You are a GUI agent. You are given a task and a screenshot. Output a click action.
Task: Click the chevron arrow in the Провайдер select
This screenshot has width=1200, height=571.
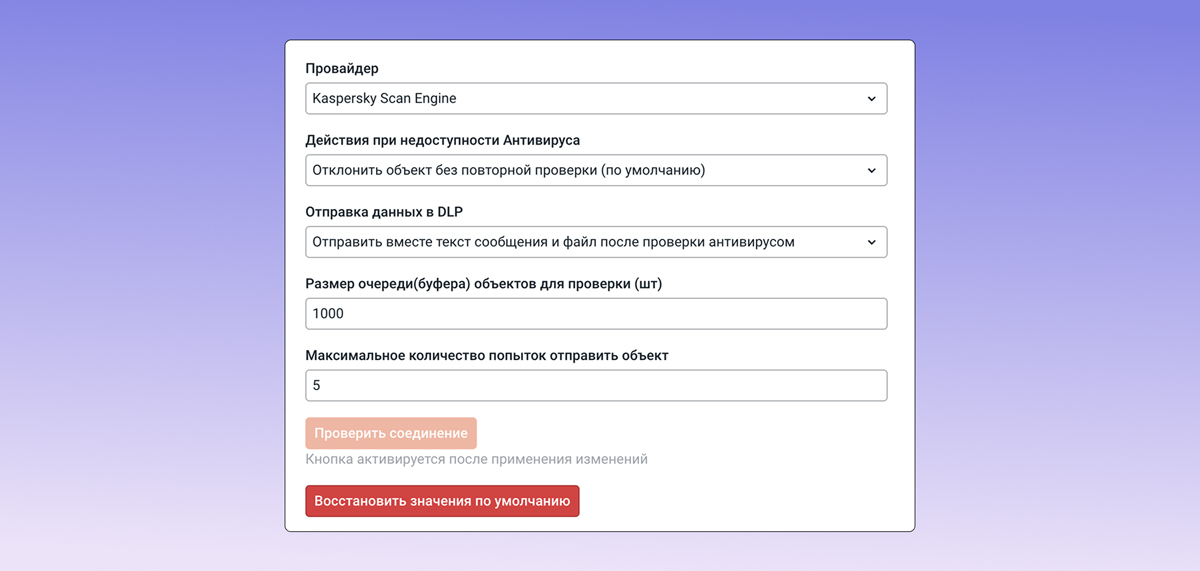pos(871,99)
